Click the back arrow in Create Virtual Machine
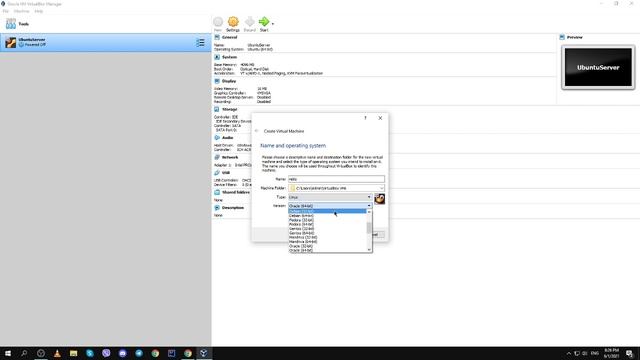 (x=256, y=131)
